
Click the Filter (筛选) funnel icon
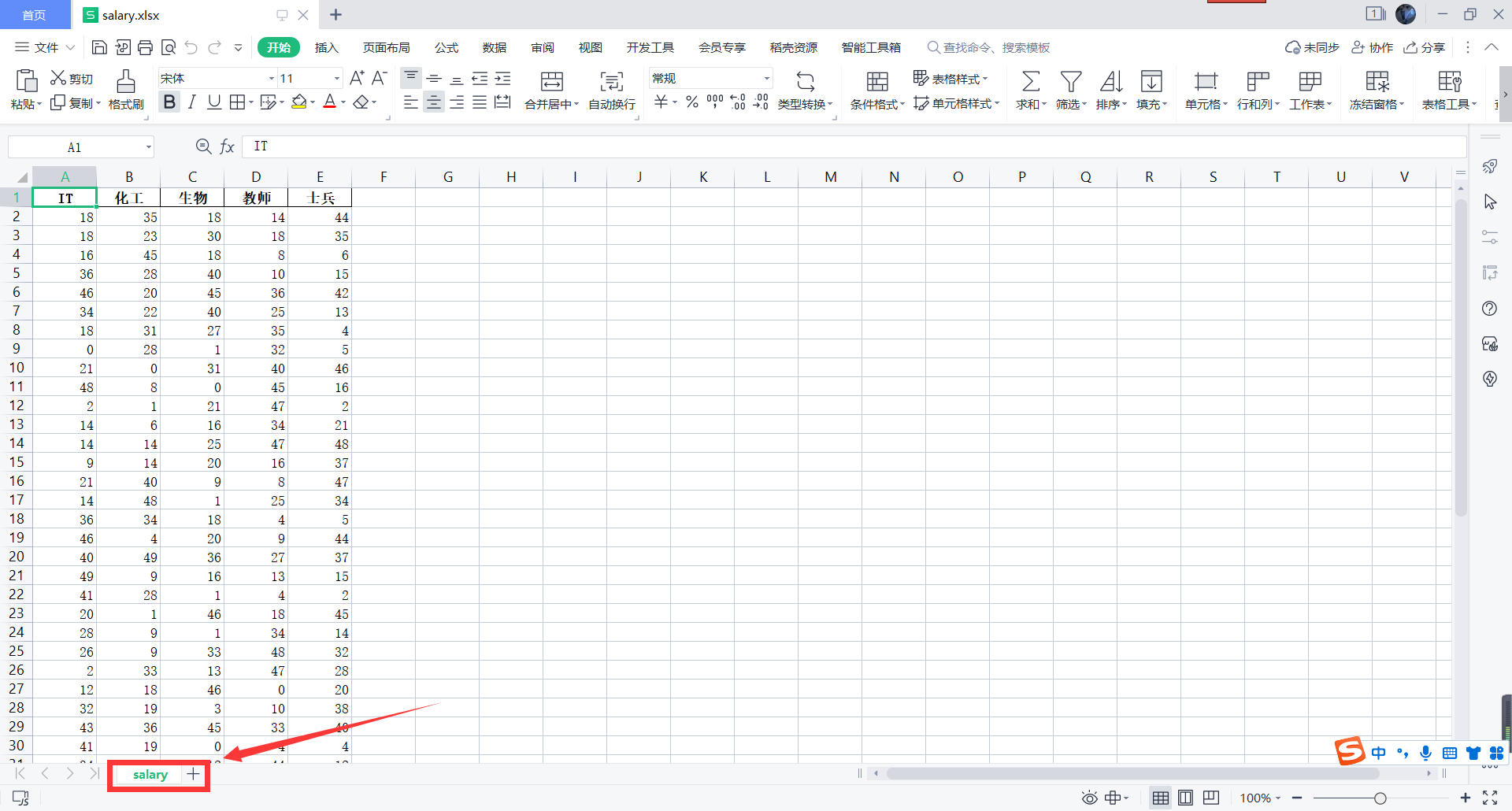coord(1071,81)
